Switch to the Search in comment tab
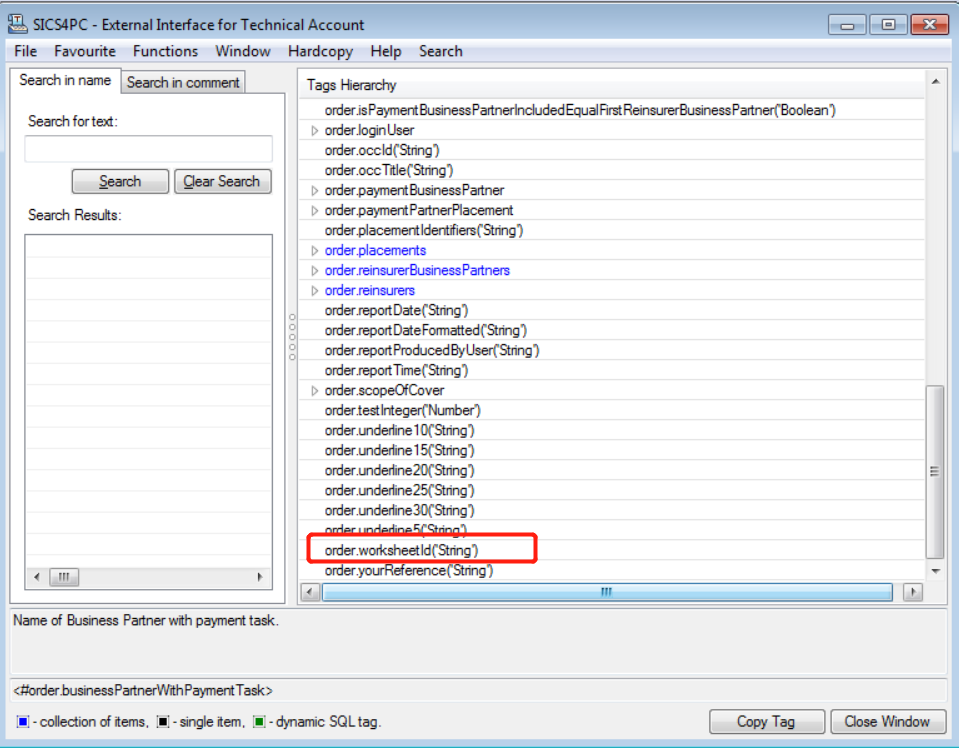 183,82
